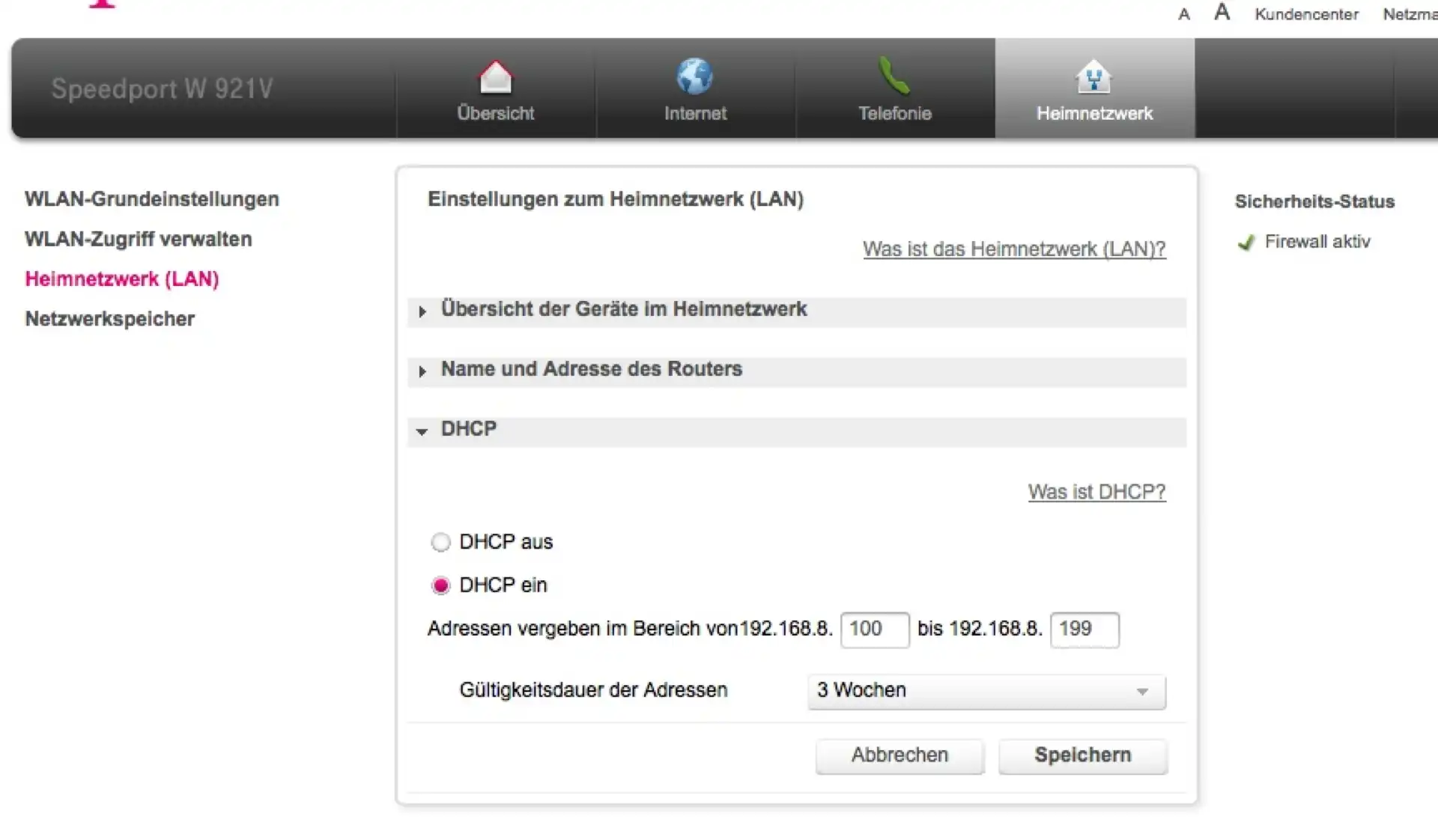Image resolution: width=1438 pixels, height=840 pixels.
Task: Click the small font size A
Action: pos(1183,14)
